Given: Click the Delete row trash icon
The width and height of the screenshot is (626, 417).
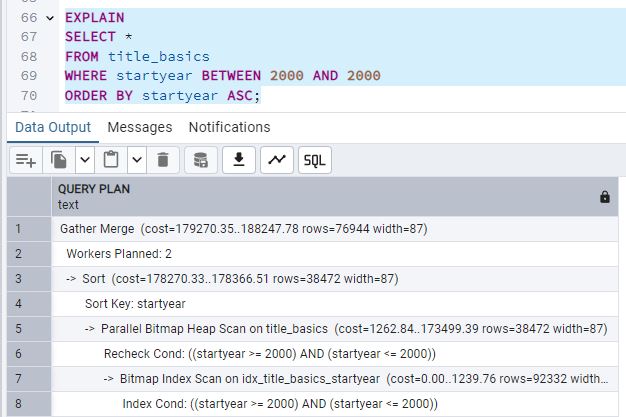Looking at the screenshot, I should tap(164, 160).
